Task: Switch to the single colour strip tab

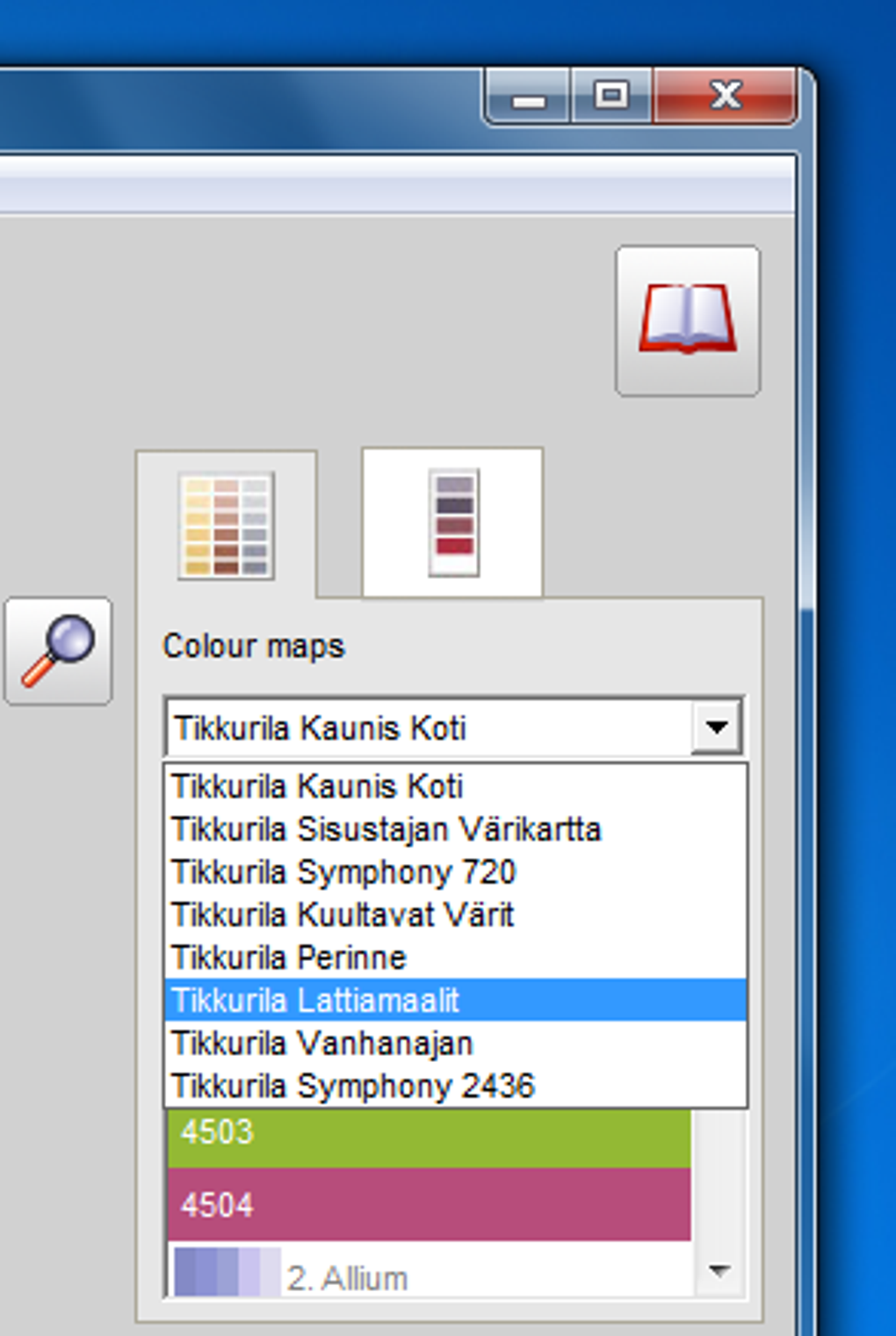Action: pyautogui.click(x=452, y=524)
